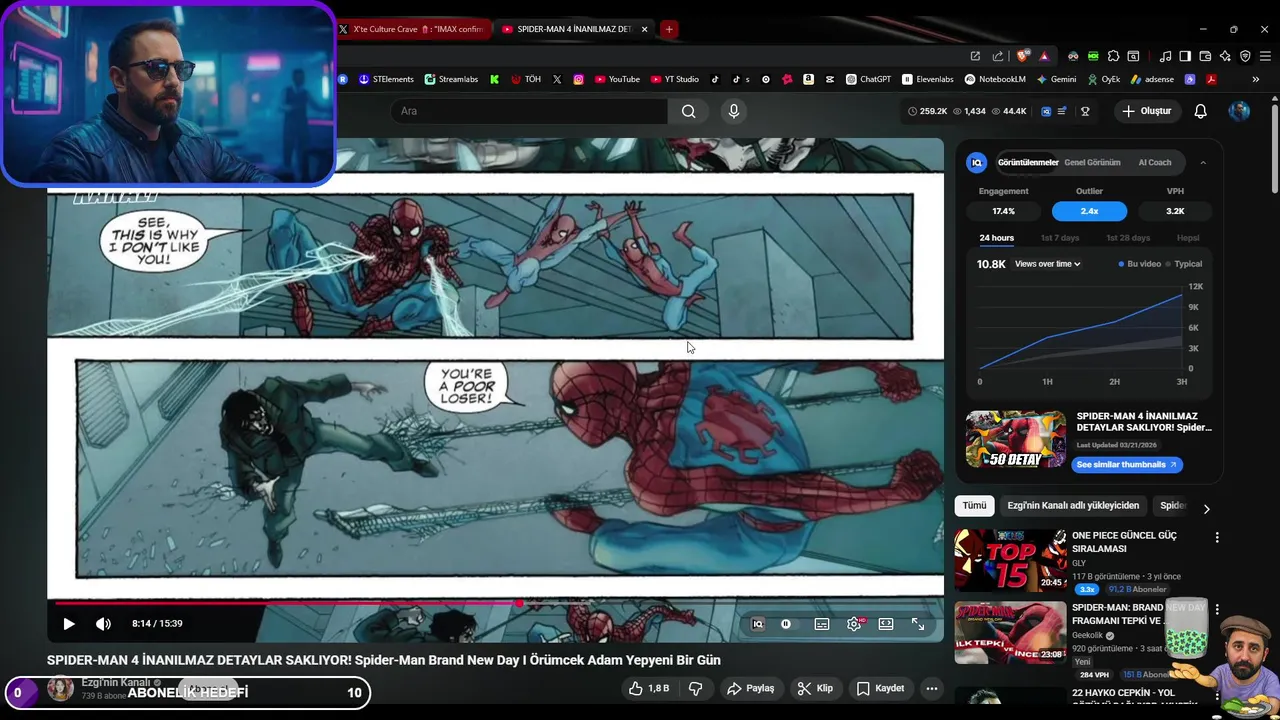Open adsense bookmark
Image resolution: width=1280 pixels, height=720 pixels.
tap(1153, 79)
